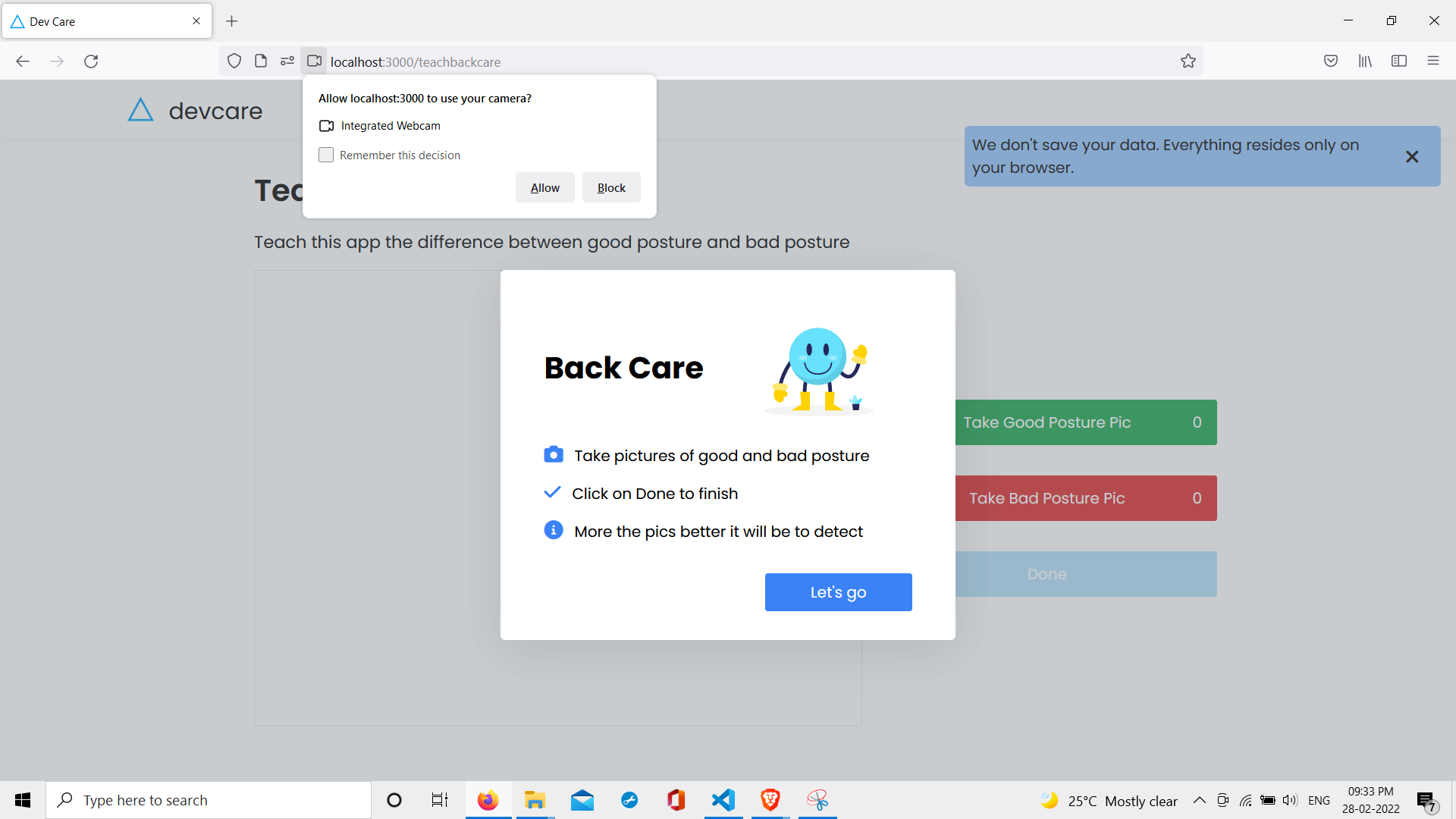Click Take Bad Posture Pic button
Viewport: 1456px width, 819px height.
tap(1085, 498)
